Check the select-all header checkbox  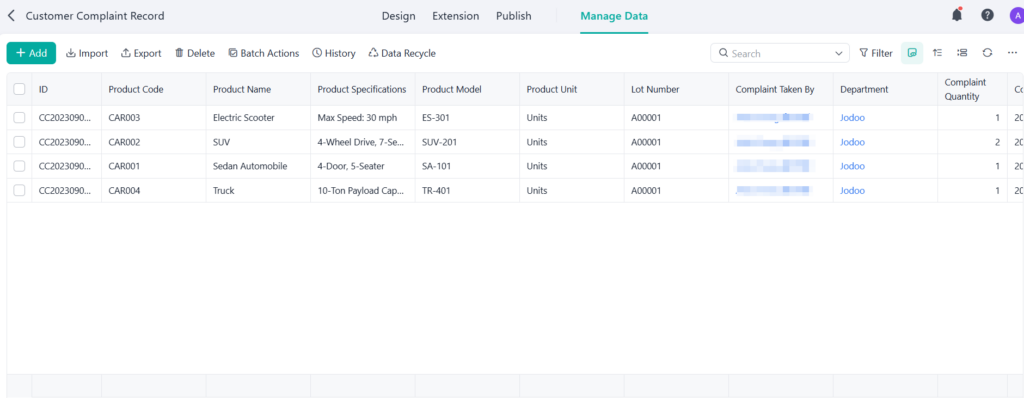20,90
